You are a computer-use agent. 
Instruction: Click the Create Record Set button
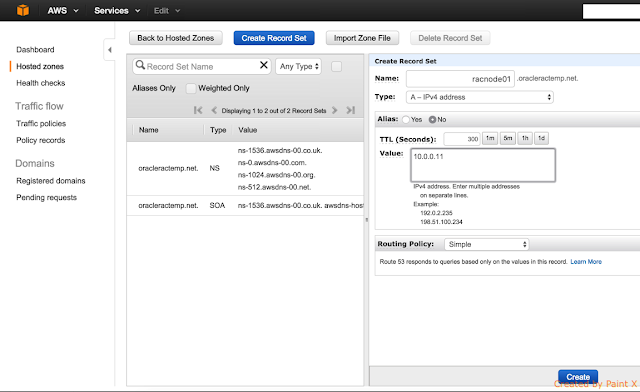274,38
